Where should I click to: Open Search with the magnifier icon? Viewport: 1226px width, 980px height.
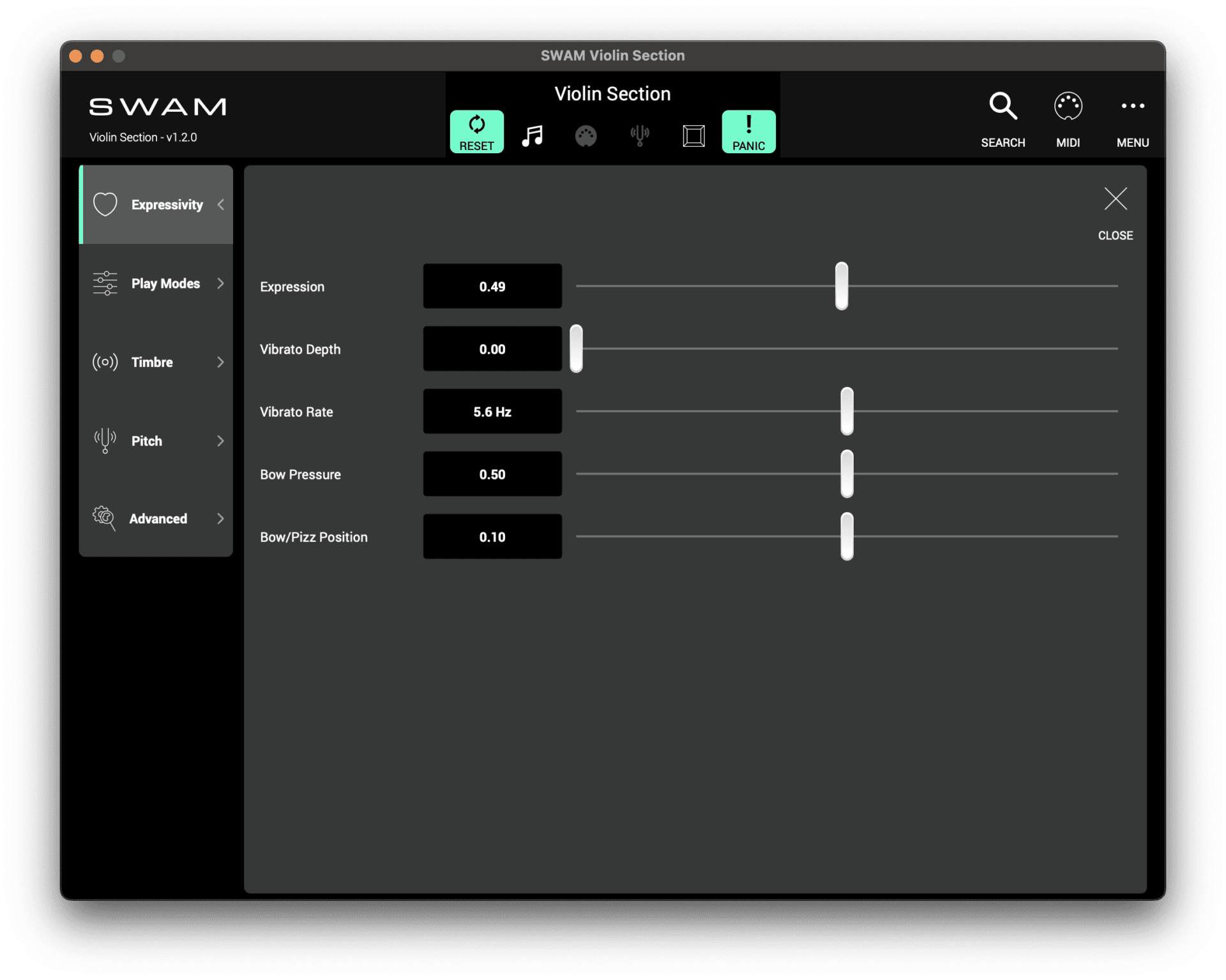(1003, 105)
